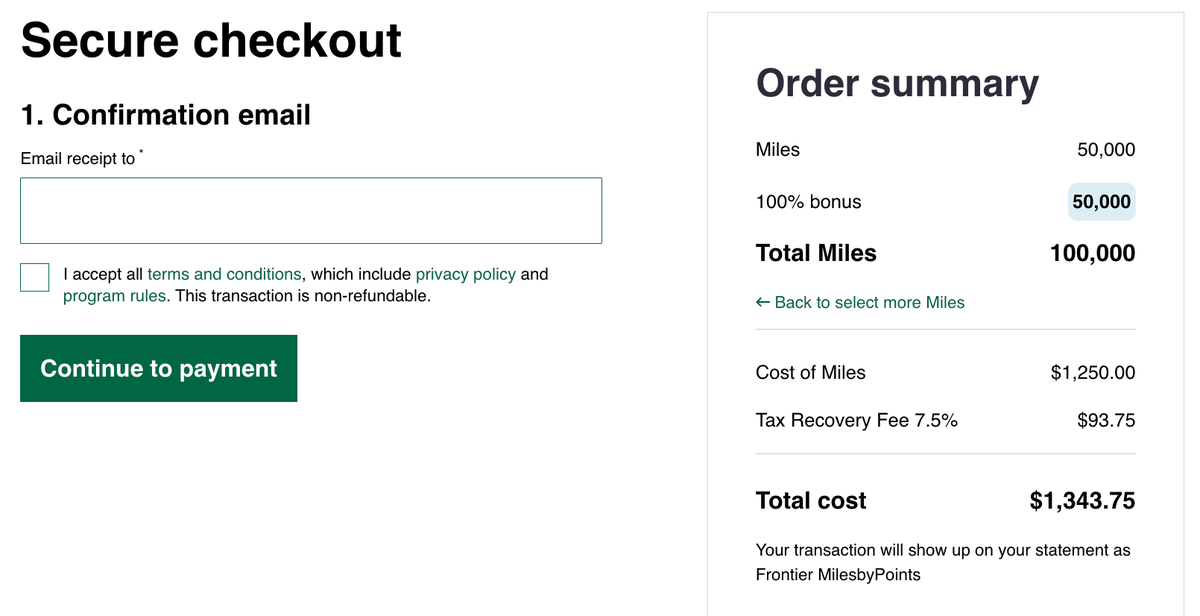The image size is (1200, 616).
Task: Click the 100% bonus label
Action: [x=808, y=201]
